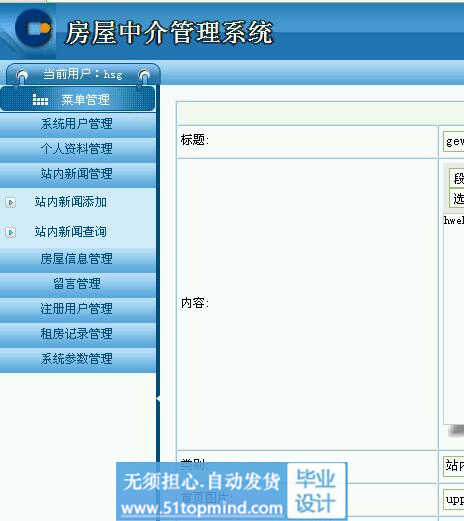Open the 租房记录管理 menu
Viewport: 464px width, 521px height.
click(77, 334)
